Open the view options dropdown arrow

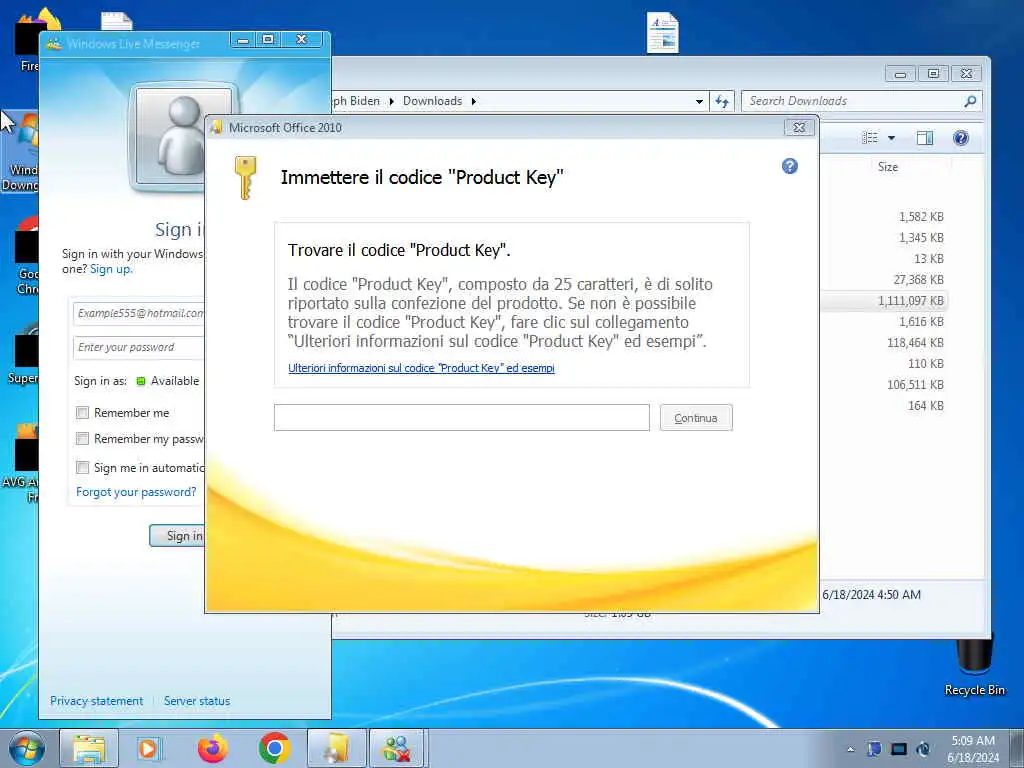click(891, 138)
